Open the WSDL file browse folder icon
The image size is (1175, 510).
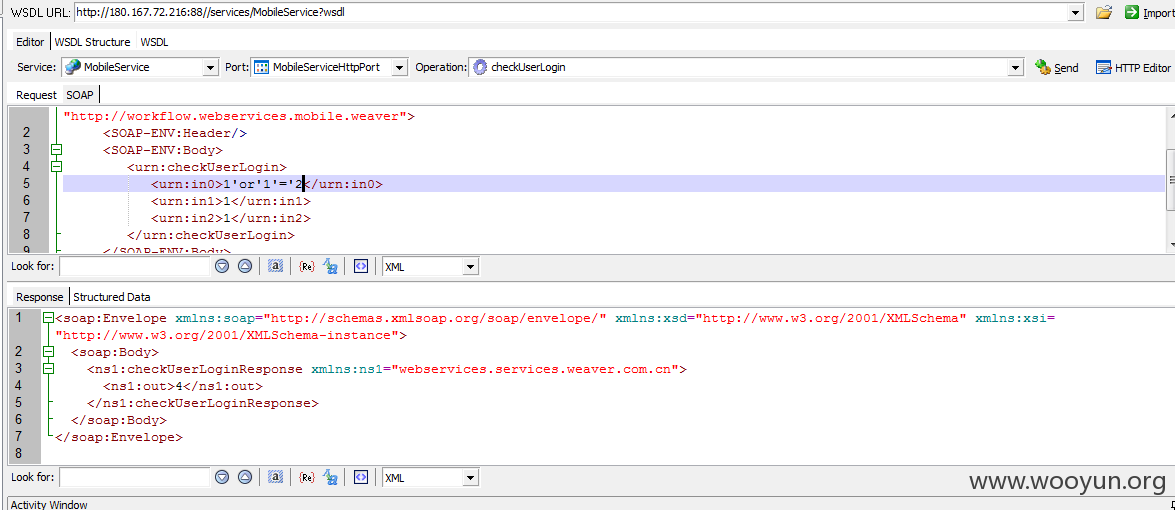(1103, 12)
